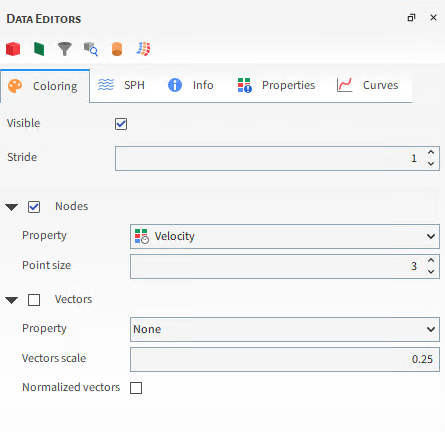Screen dimensions: 445x432
Task: Open the Info tab
Action: pyautogui.click(x=191, y=85)
